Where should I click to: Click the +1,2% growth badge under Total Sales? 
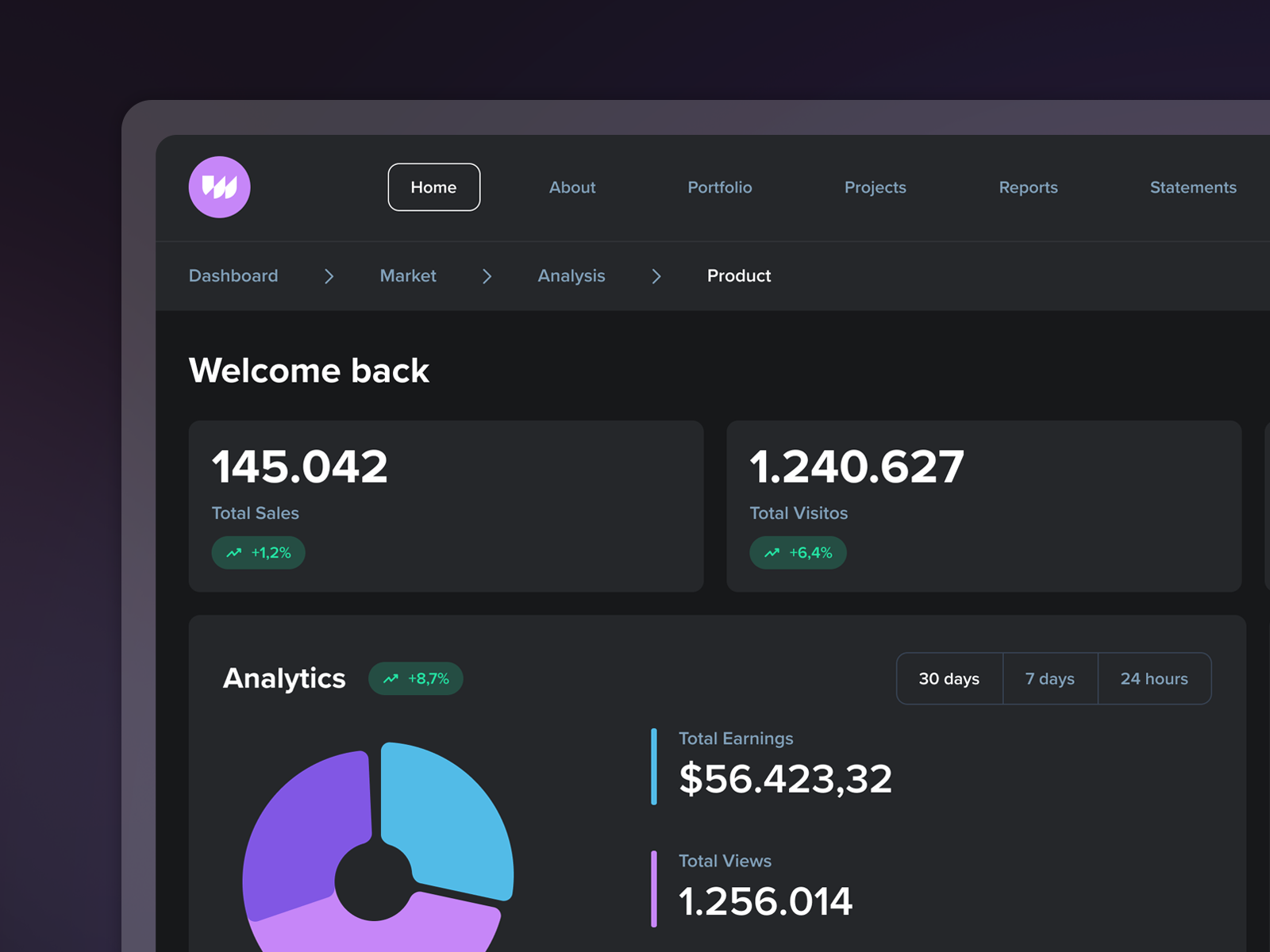[x=258, y=553]
